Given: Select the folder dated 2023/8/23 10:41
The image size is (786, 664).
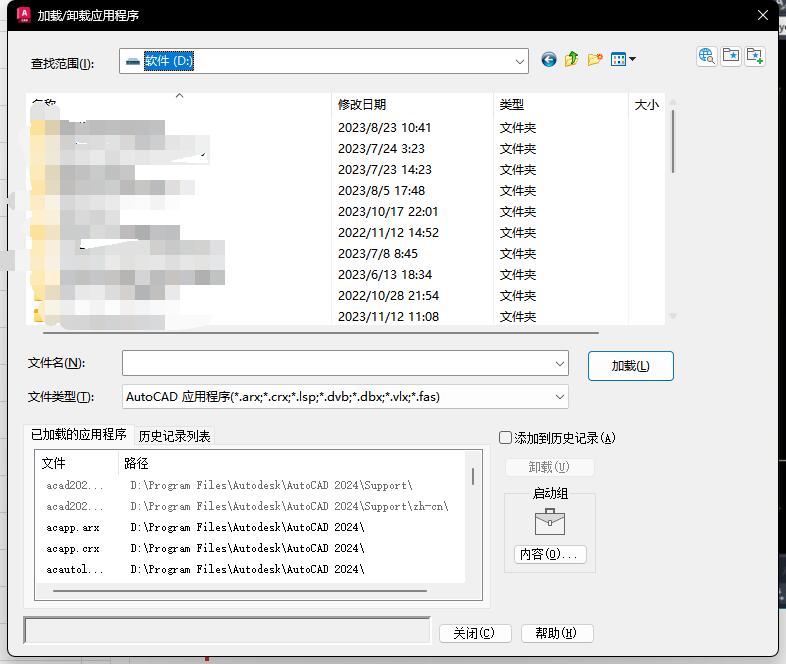Looking at the screenshot, I should pyautogui.click(x=345, y=128).
